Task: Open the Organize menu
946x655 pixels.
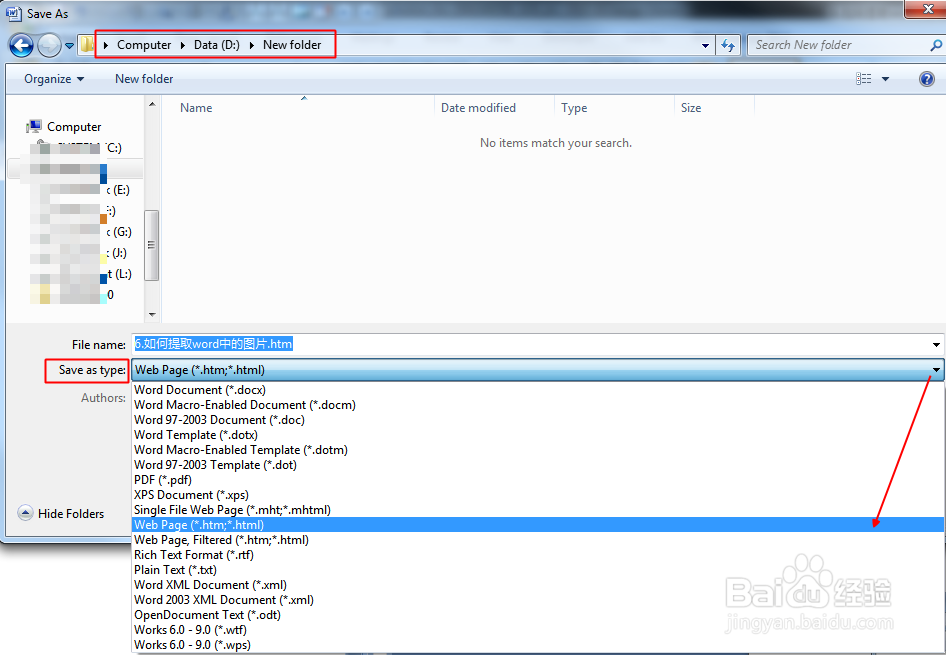Action: (54, 79)
